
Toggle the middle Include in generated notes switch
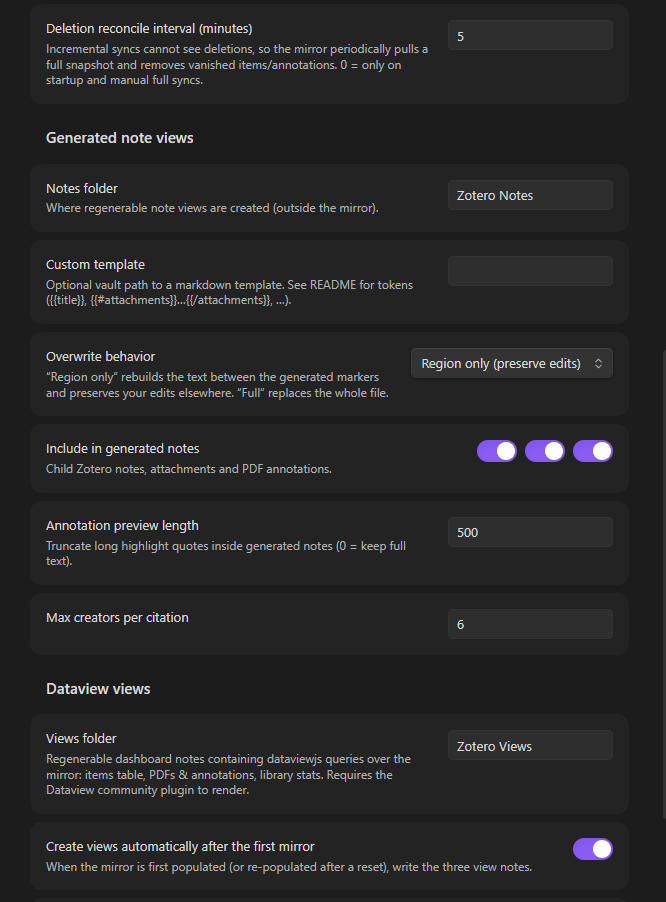point(545,451)
